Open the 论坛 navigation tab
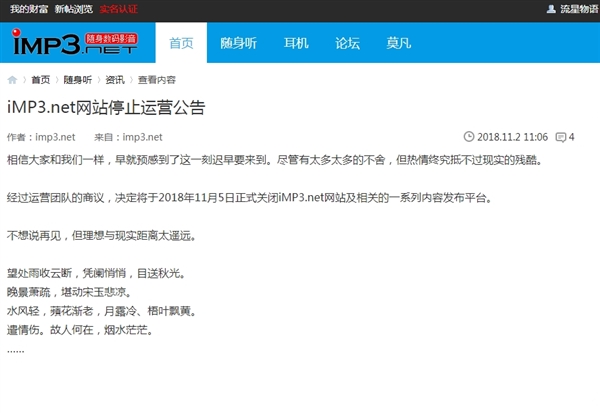Viewport: 600px width, 413px height. pyautogui.click(x=347, y=42)
